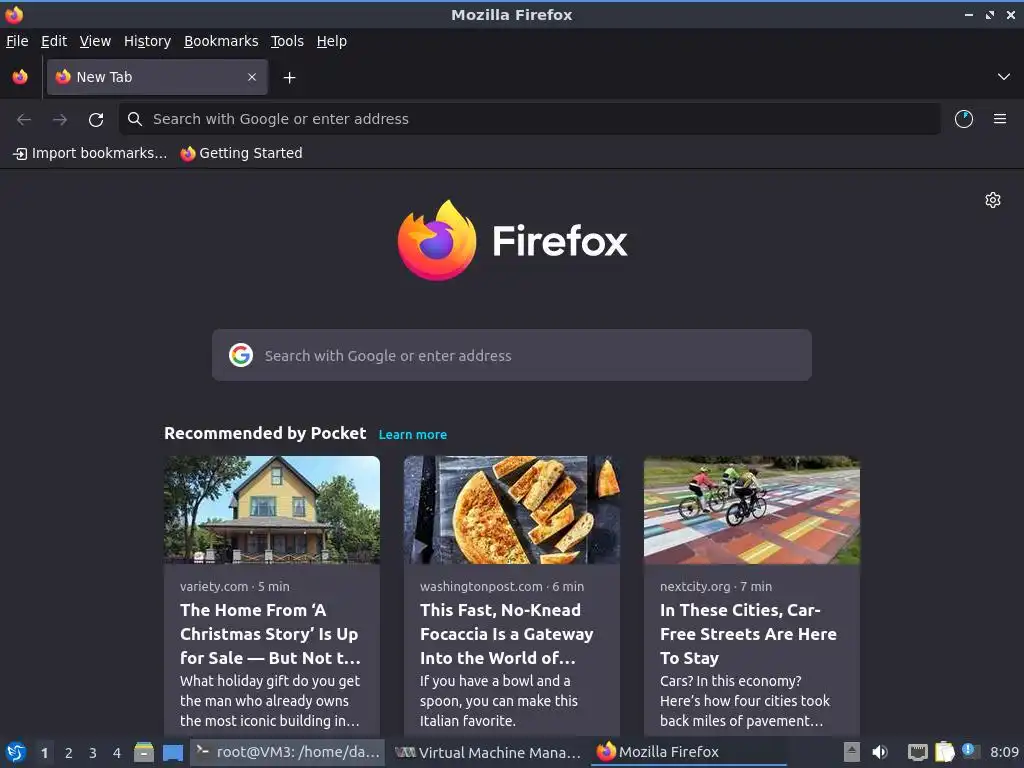
Task: Open article The Home From 'A Christmas Story'
Action: tap(270, 633)
